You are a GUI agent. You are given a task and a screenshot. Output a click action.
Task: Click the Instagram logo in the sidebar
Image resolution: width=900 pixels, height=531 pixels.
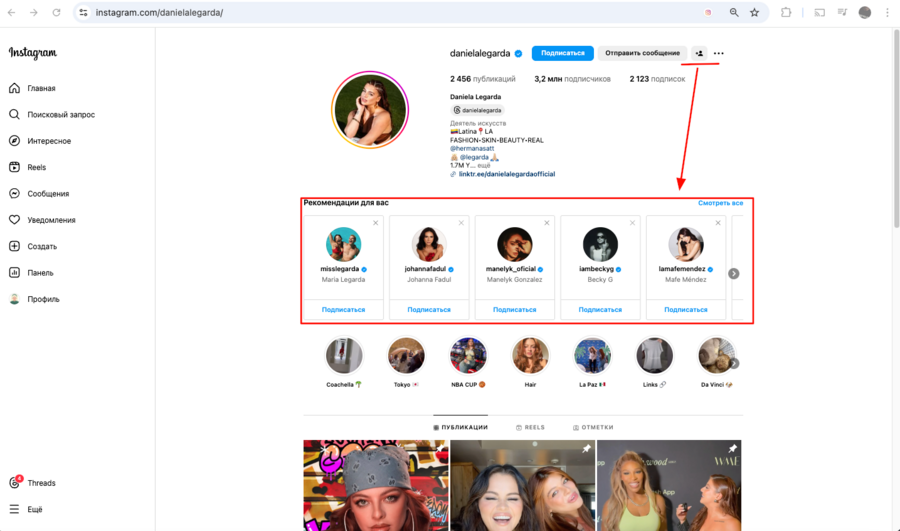[33, 53]
